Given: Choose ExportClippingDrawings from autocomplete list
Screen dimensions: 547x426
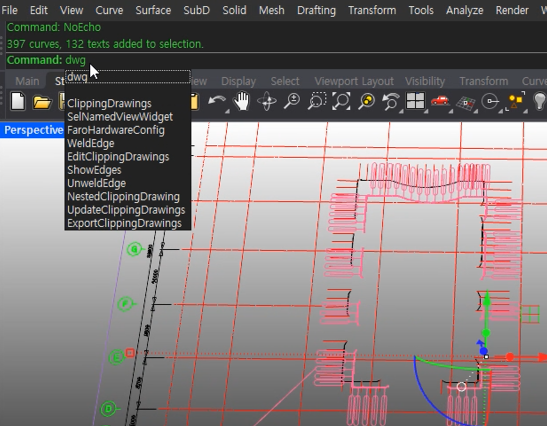Looking at the screenshot, I should (x=125, y=223).
